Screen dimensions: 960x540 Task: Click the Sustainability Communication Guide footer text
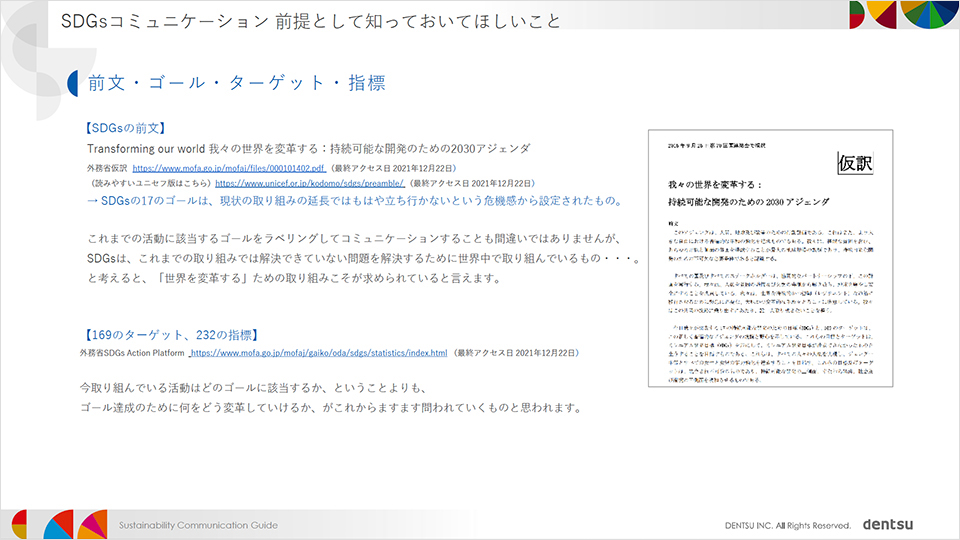click(x=198, y=525)
